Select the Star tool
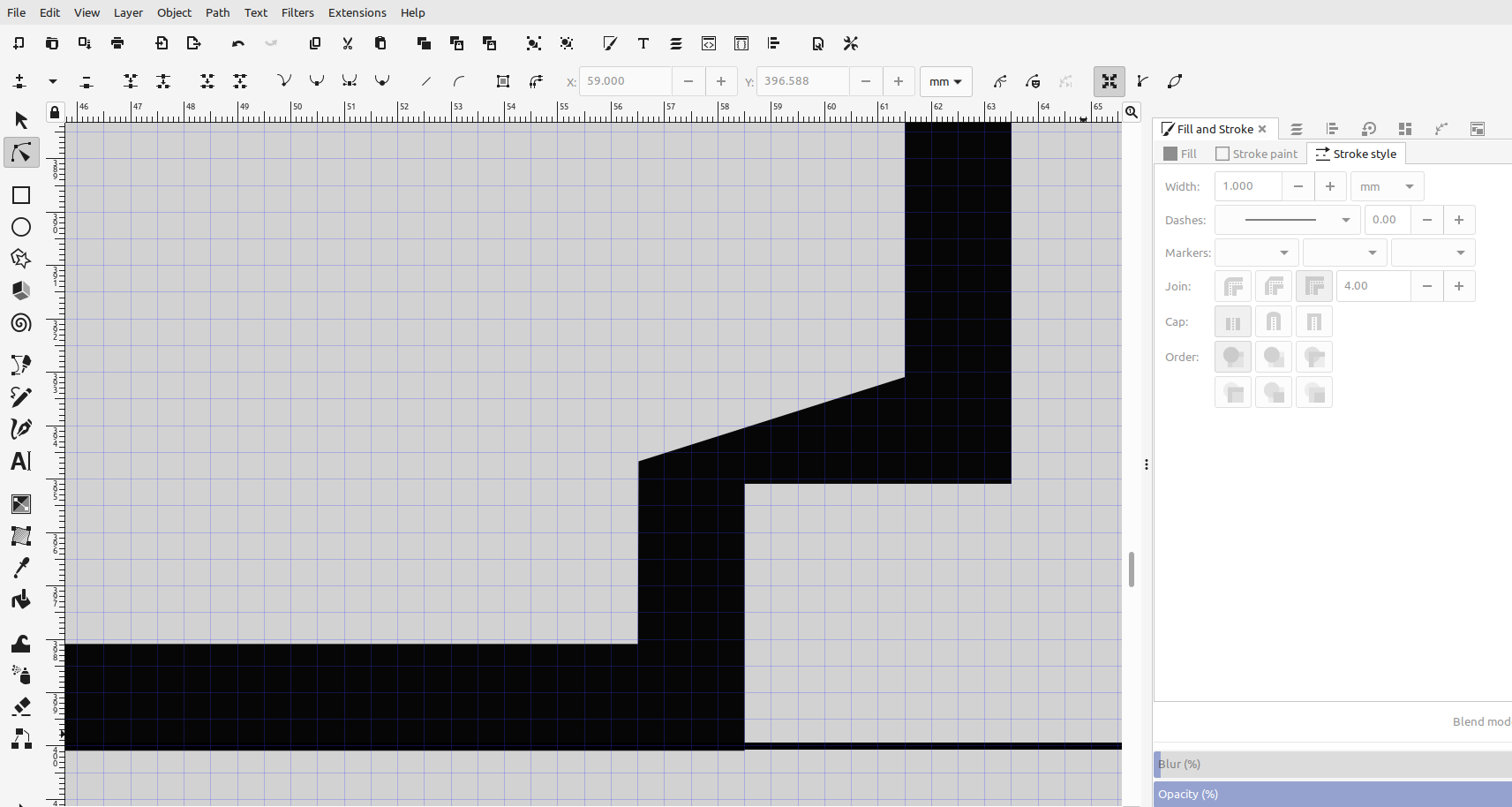The image size is (1512, 807). [20, 259]
